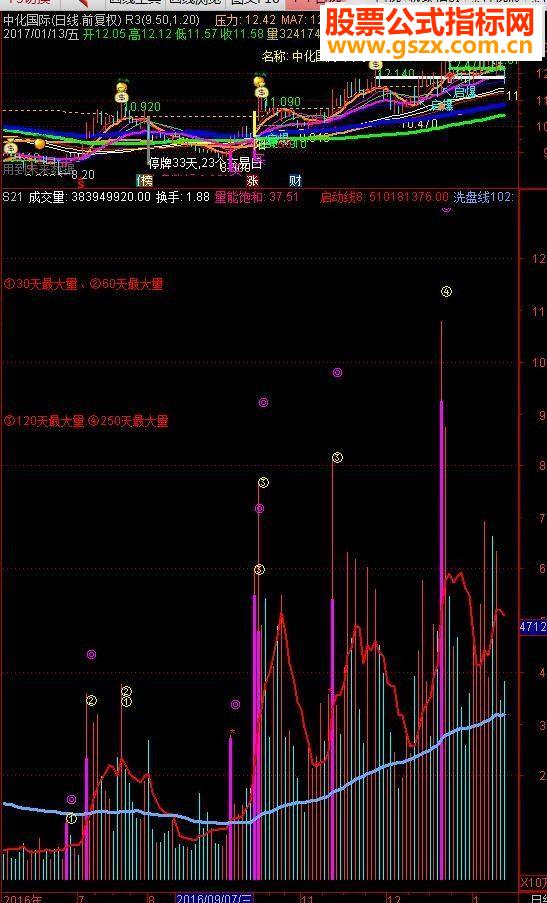This screenshot has width=547, height=903.
Task: Click the purple circle marker above the 2016/09/07 bar
Action: pos(235,704)
